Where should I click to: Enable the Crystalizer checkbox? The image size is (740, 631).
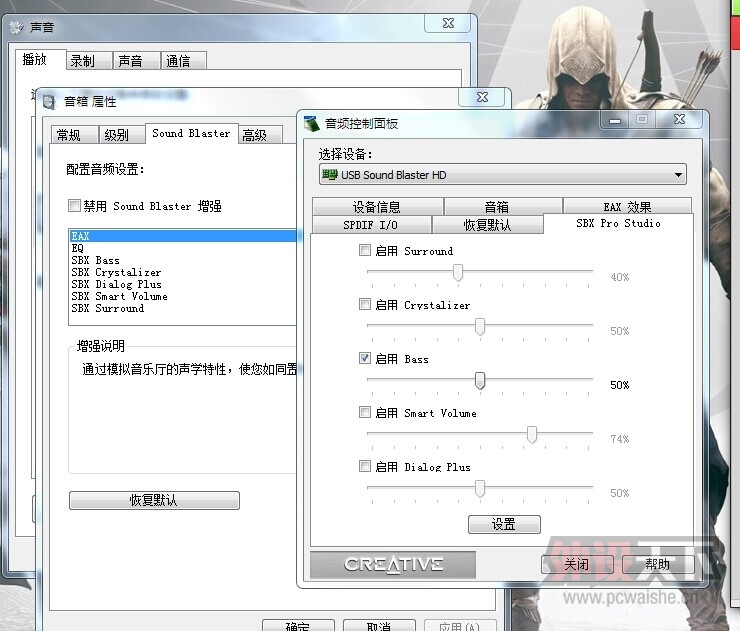[365, 305]
